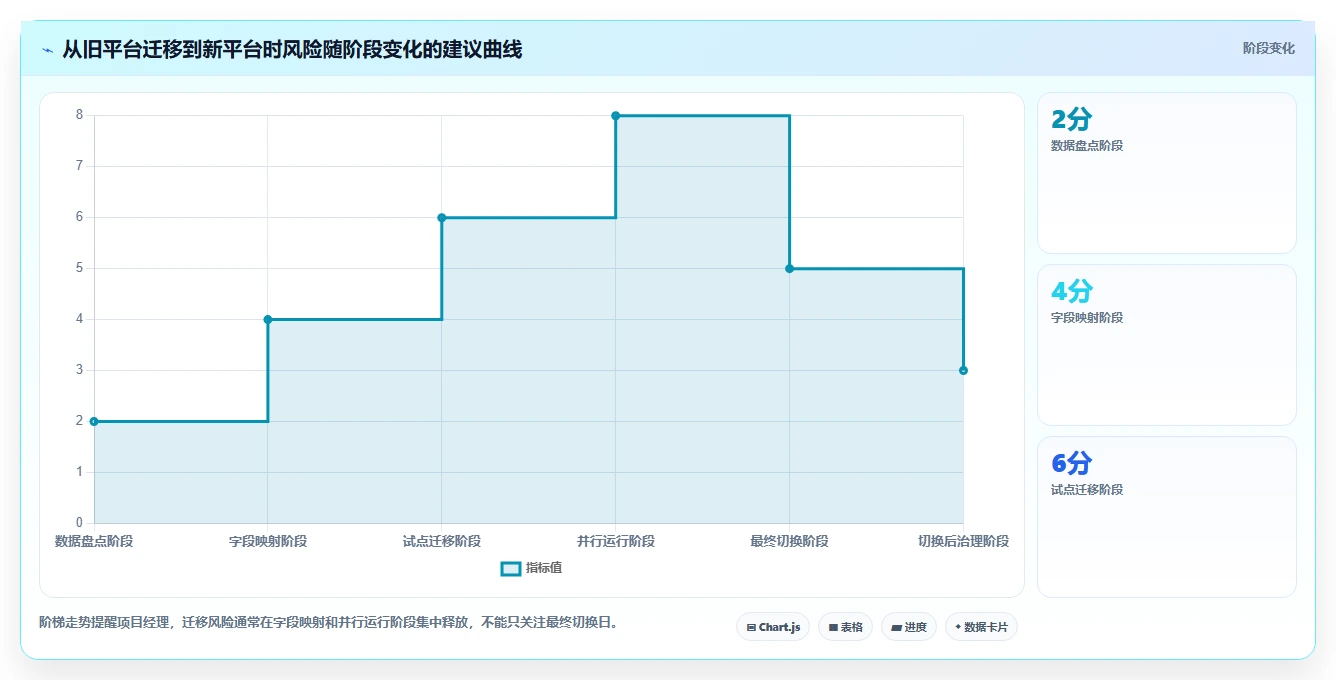Click x-axis label 数据盘点阶段
The width and height of the screenshot is (1336, 680).
94,541
